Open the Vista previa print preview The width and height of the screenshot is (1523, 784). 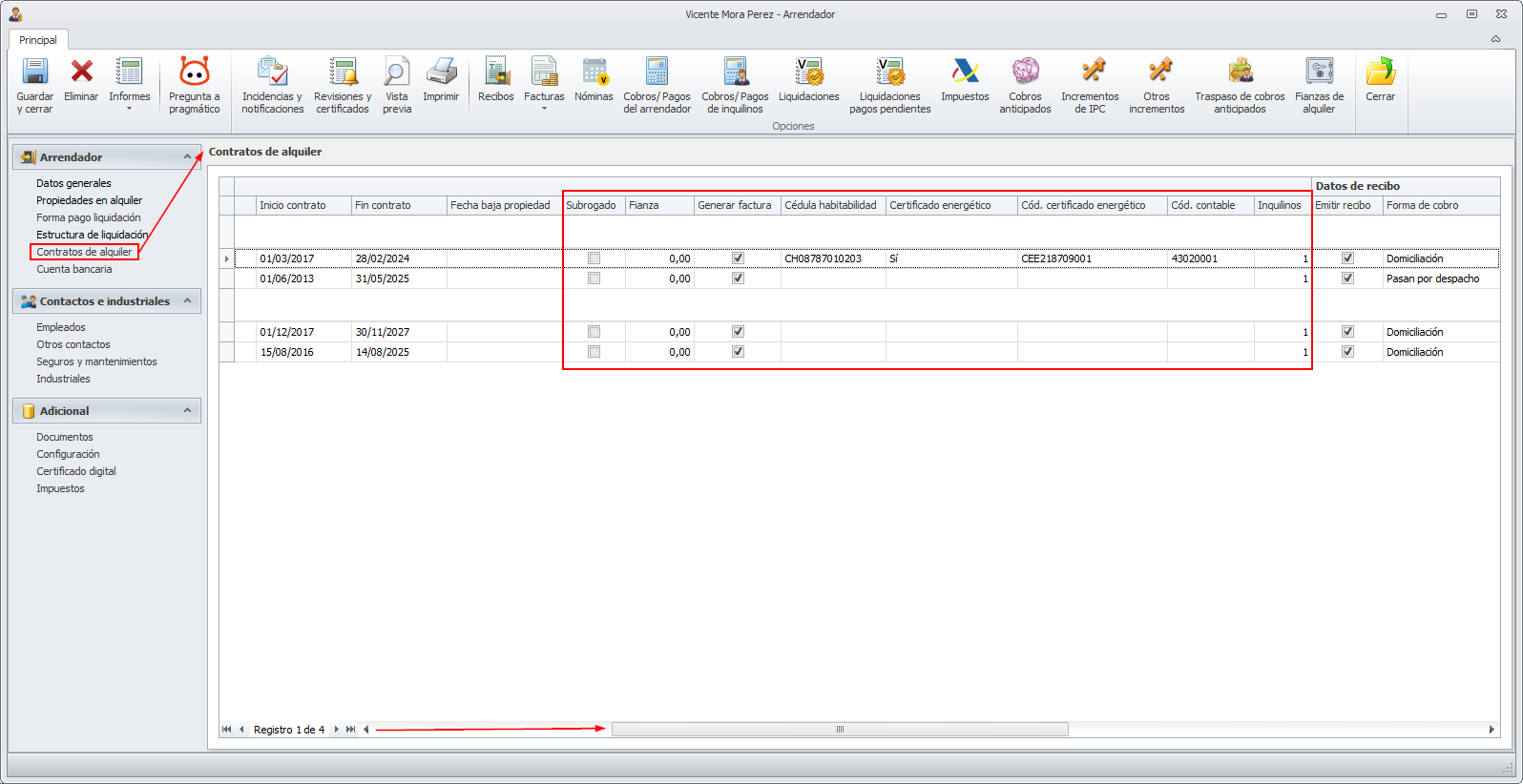[397, 72]
